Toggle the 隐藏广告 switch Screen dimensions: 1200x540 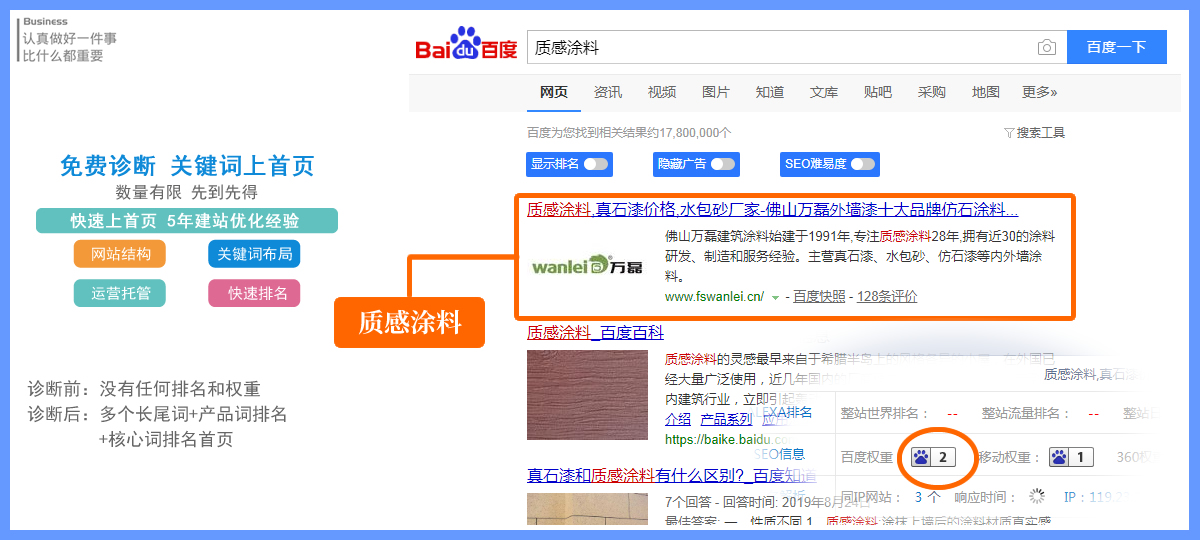pyautogui.click(x=723, y=164)
